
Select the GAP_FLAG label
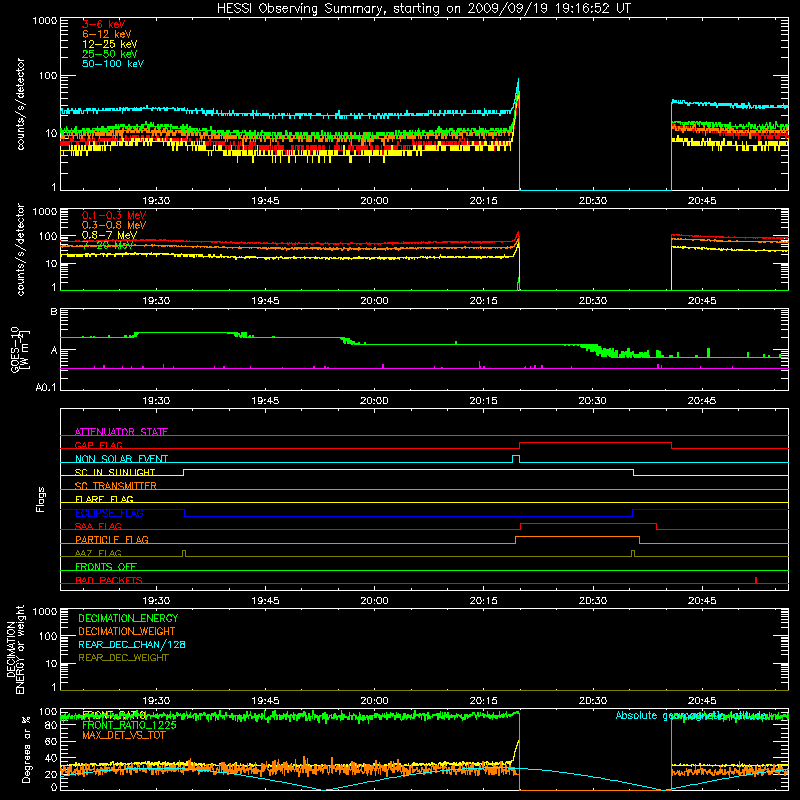tap(98, 445)
